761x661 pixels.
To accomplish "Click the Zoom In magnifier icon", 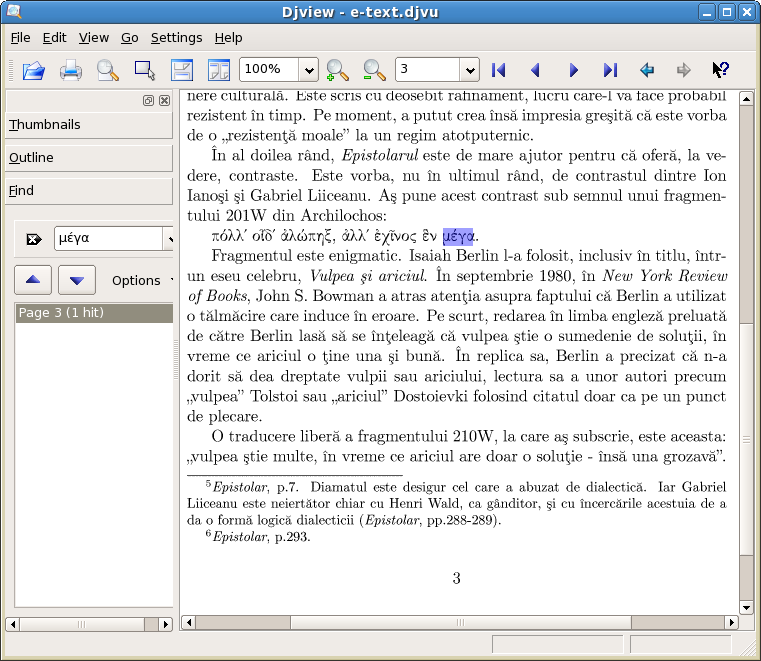I will (337, 70).
